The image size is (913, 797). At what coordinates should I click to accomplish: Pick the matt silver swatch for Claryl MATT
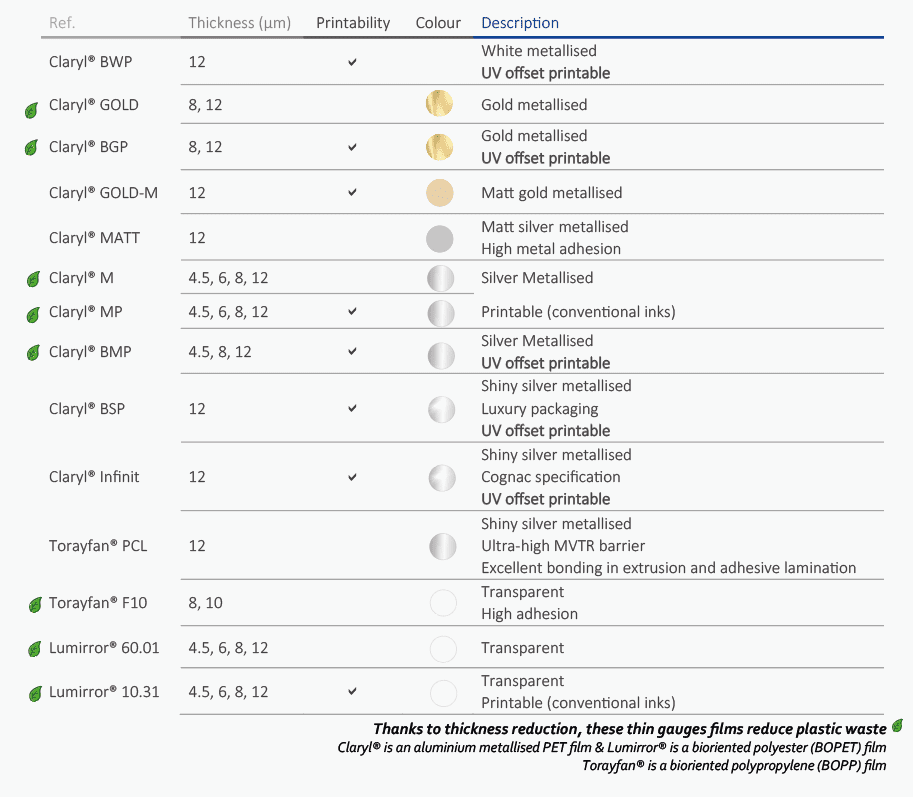tap(440, 239)
